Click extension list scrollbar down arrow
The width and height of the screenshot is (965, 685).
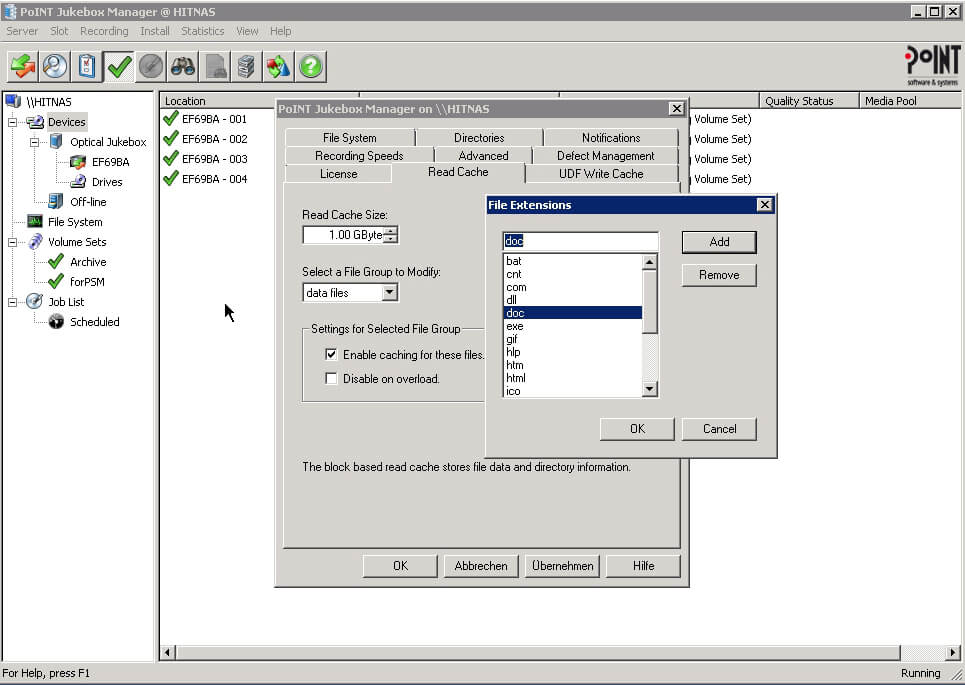click(650, 389)
